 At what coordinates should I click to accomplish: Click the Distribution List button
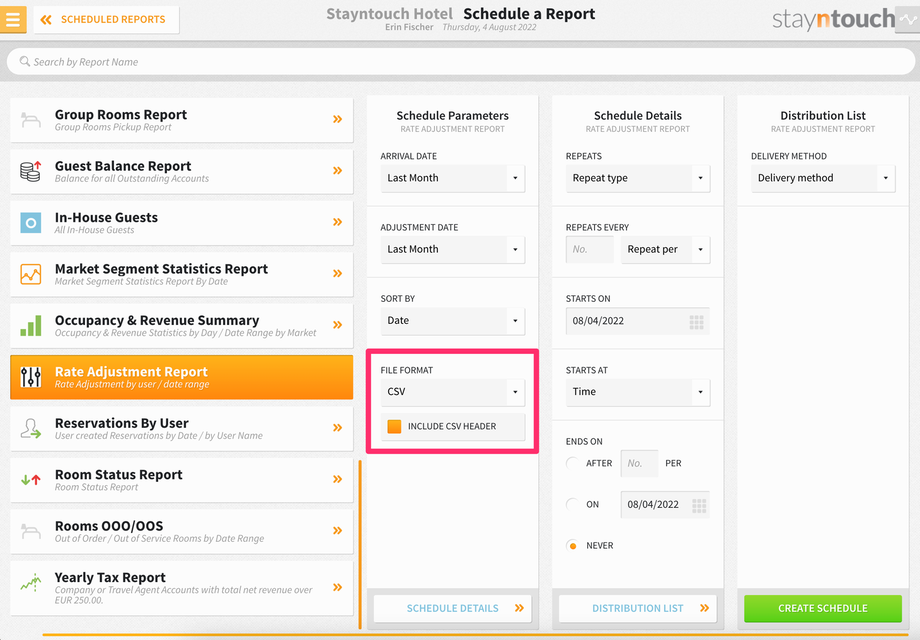(638, 608)
